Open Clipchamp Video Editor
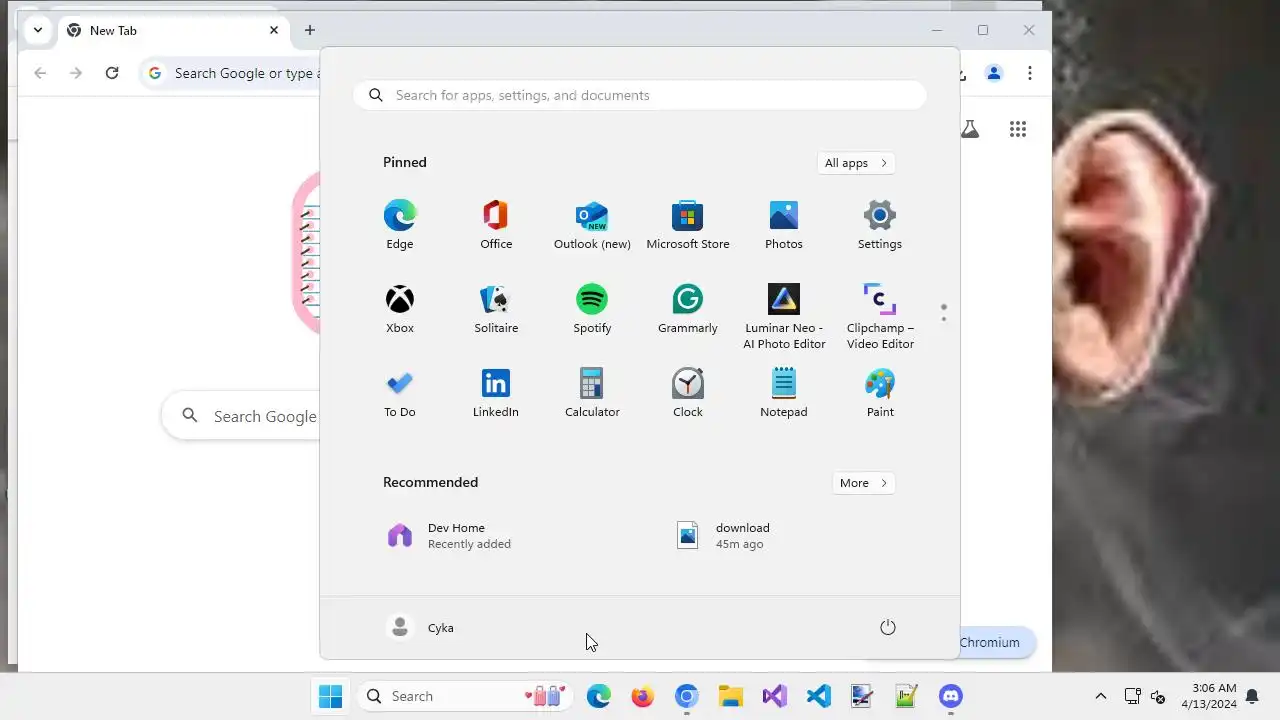The image size is (1280, 720). [880, 316]
